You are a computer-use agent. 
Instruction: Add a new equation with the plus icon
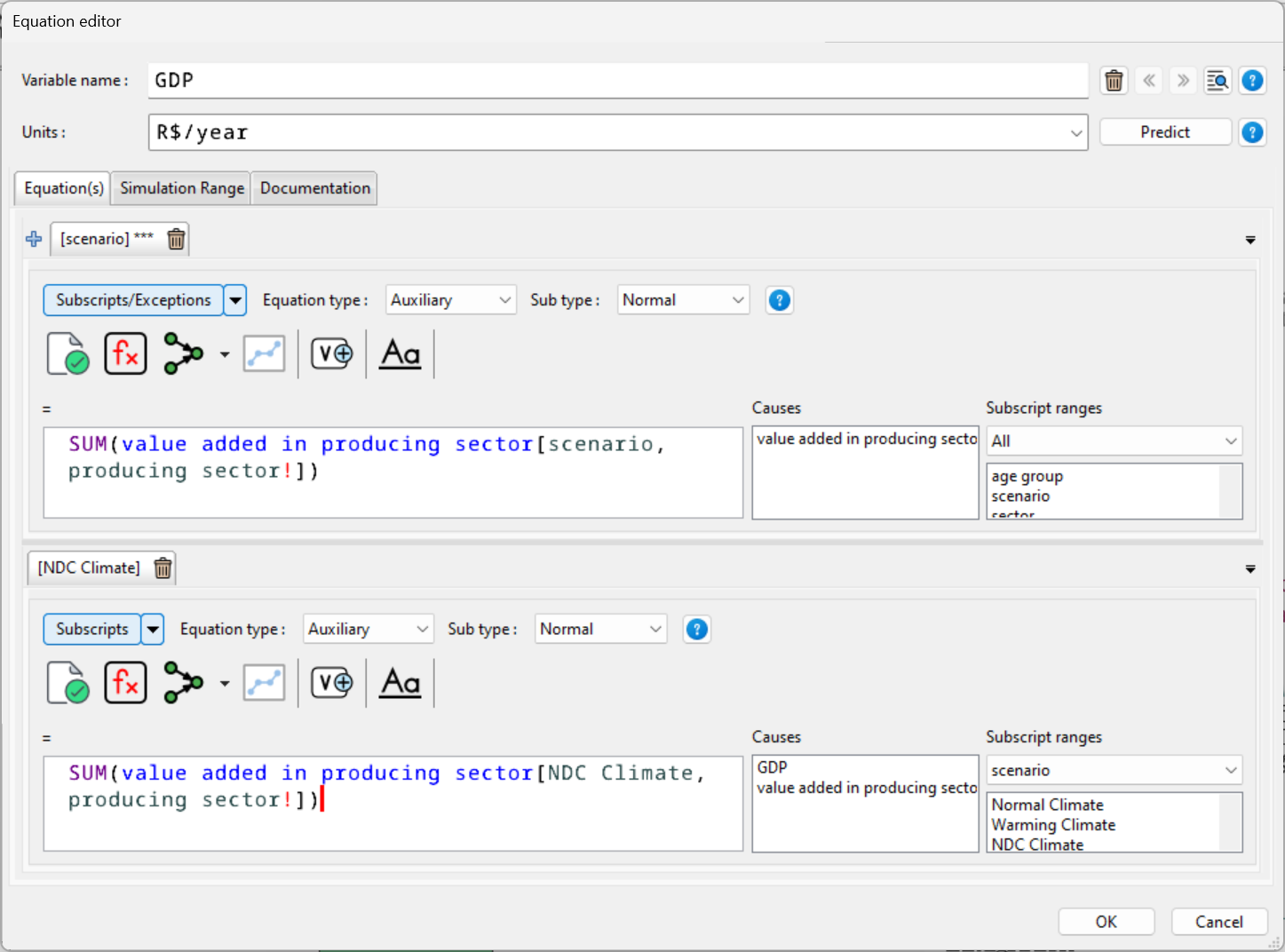click(34, 239)
